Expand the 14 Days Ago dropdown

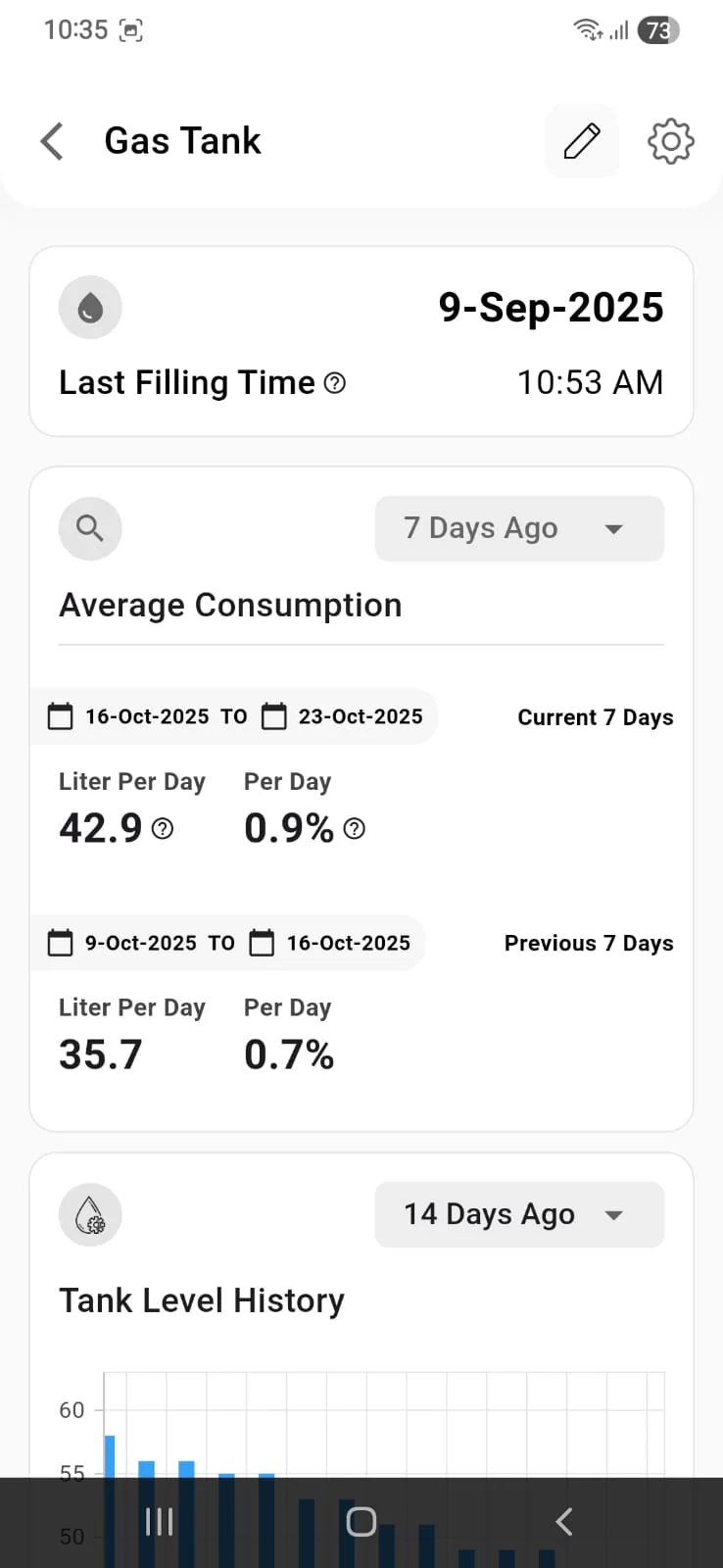pos(519,1214)
